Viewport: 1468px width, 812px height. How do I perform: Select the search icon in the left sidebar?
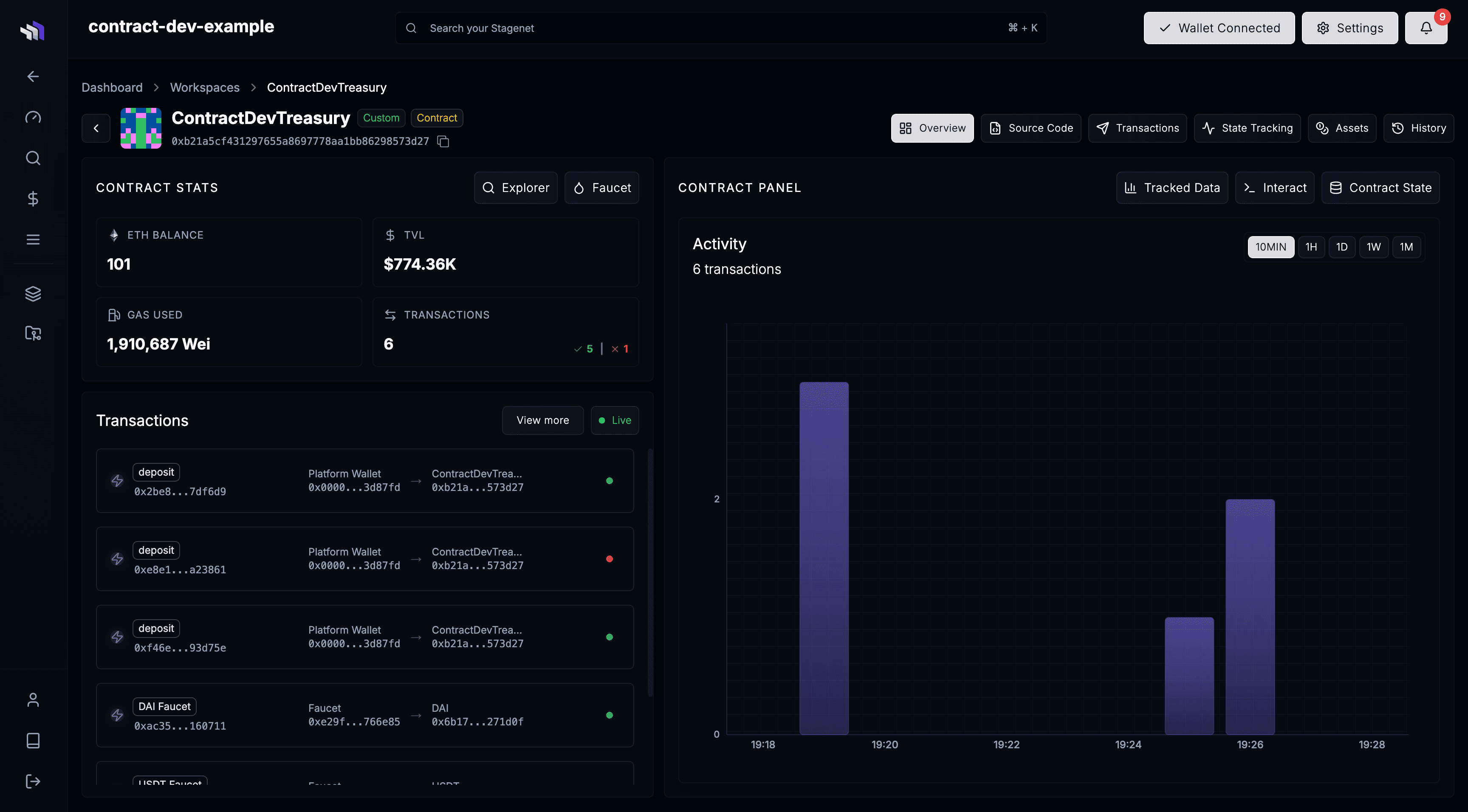[32, 158]
